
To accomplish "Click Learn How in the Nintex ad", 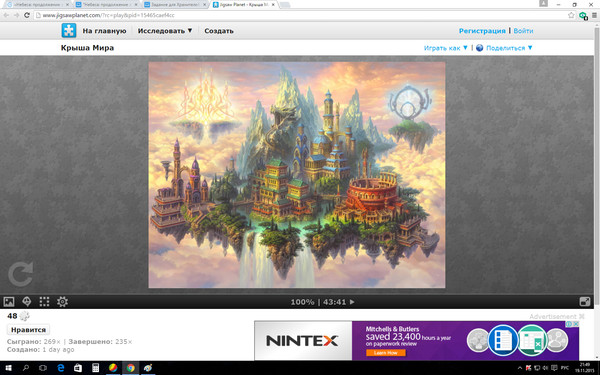I will [386, 353].
